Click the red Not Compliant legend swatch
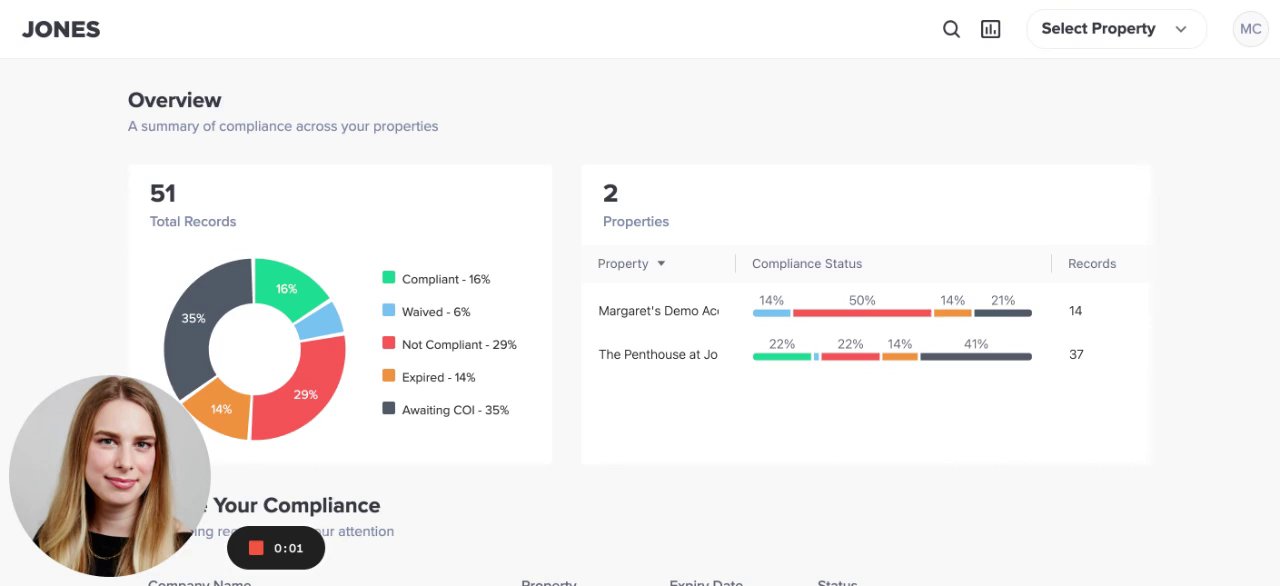This screenshot has width=1280, height=586. (389, 343)
